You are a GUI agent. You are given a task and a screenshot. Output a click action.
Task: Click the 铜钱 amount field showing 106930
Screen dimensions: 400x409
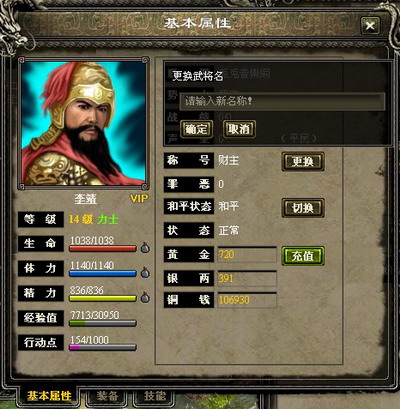247,300
